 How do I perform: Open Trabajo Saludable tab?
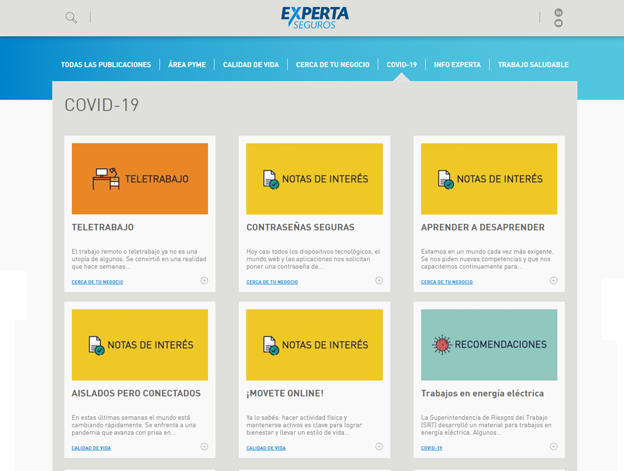click(533, 64)
